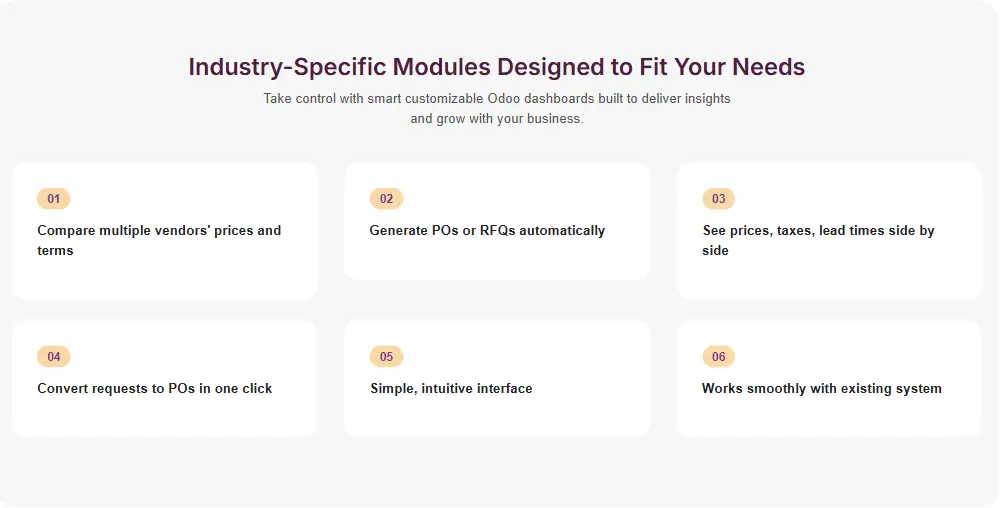The image size is (1004, 508).
Task: Click the subtitle about Odoo dashboards
Action: pos(496,108)
